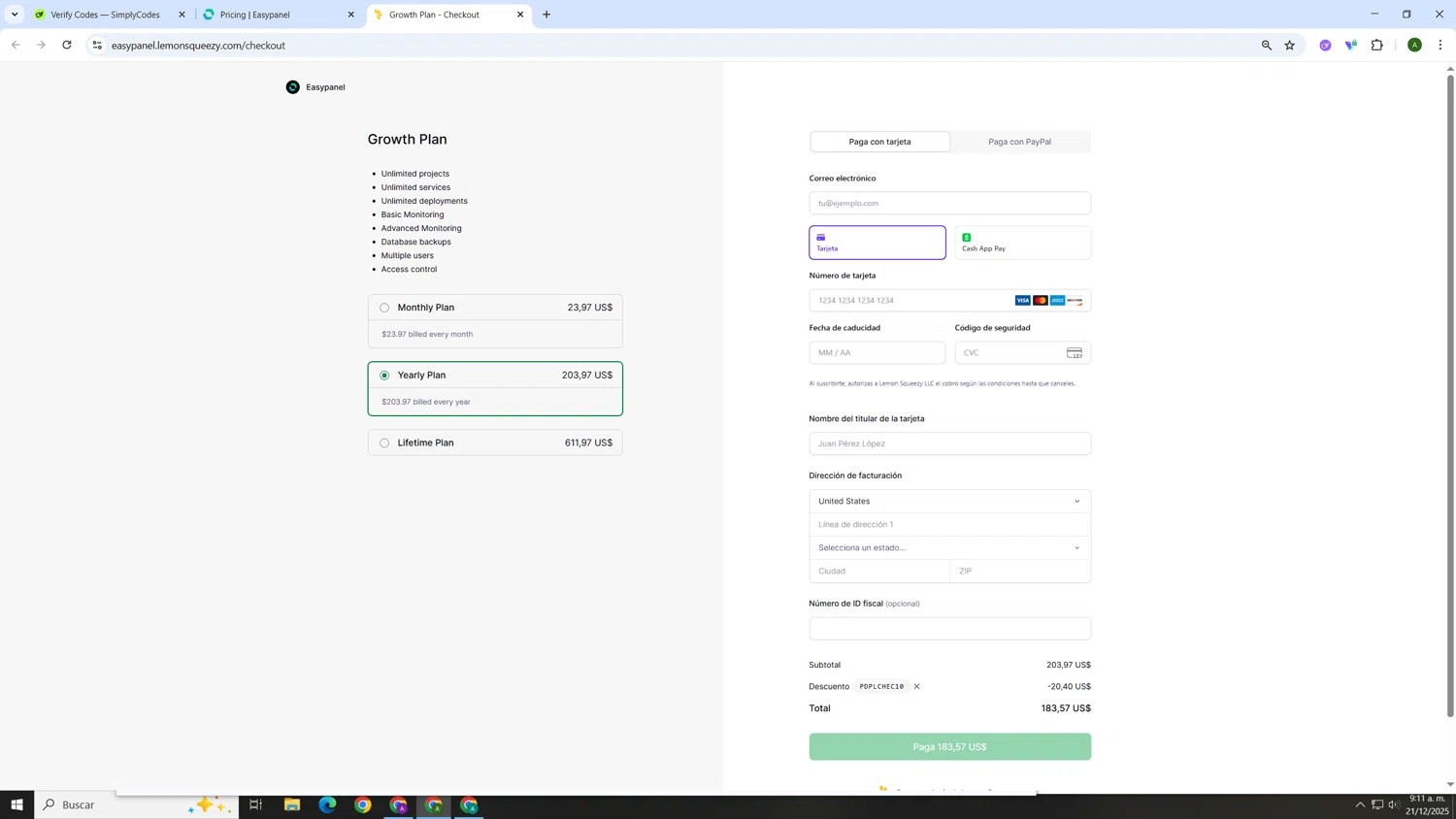This screenshot has height=819, width=1456.
Task: Select the Yearly Plan radio button
Action: [384, 376]
